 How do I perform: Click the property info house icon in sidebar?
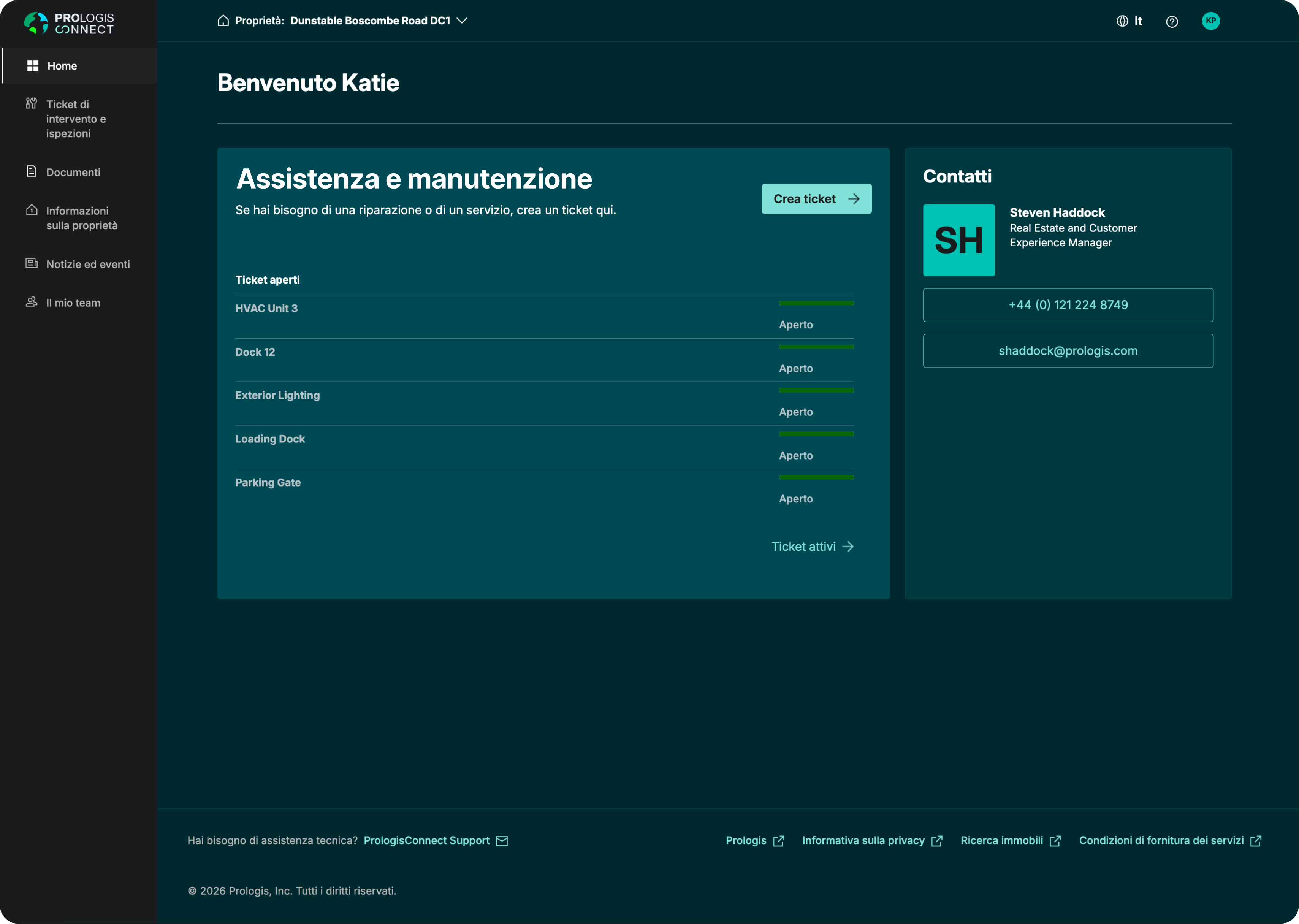point(32,210)
